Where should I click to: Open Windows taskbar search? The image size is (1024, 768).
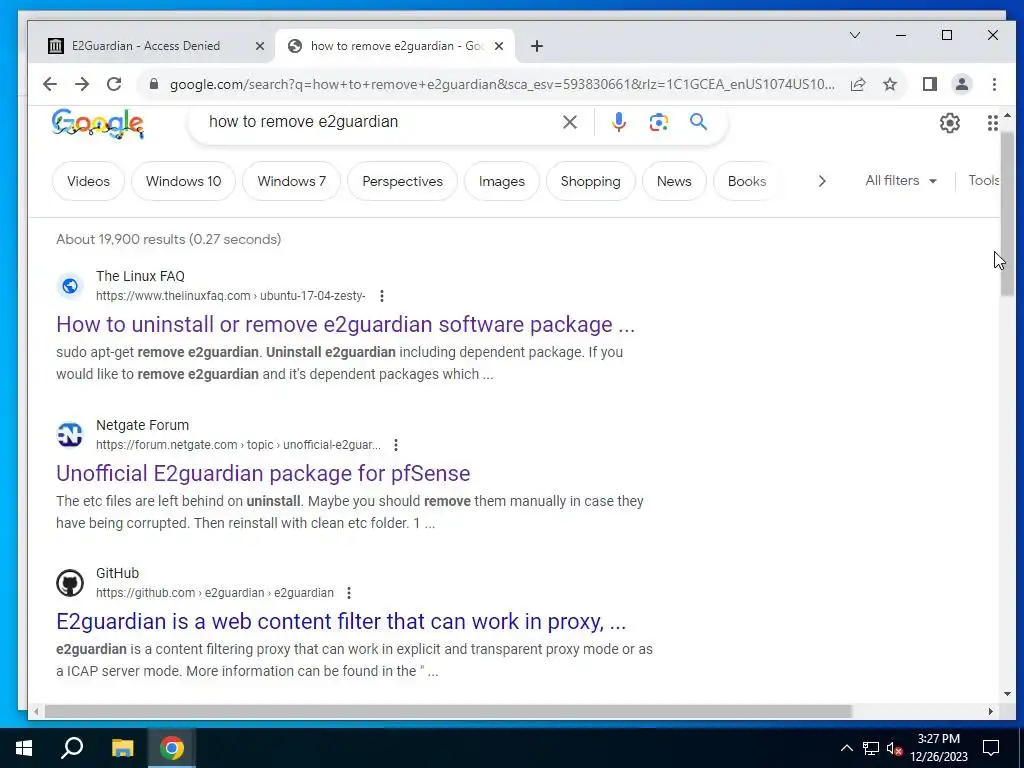point(72,748)
